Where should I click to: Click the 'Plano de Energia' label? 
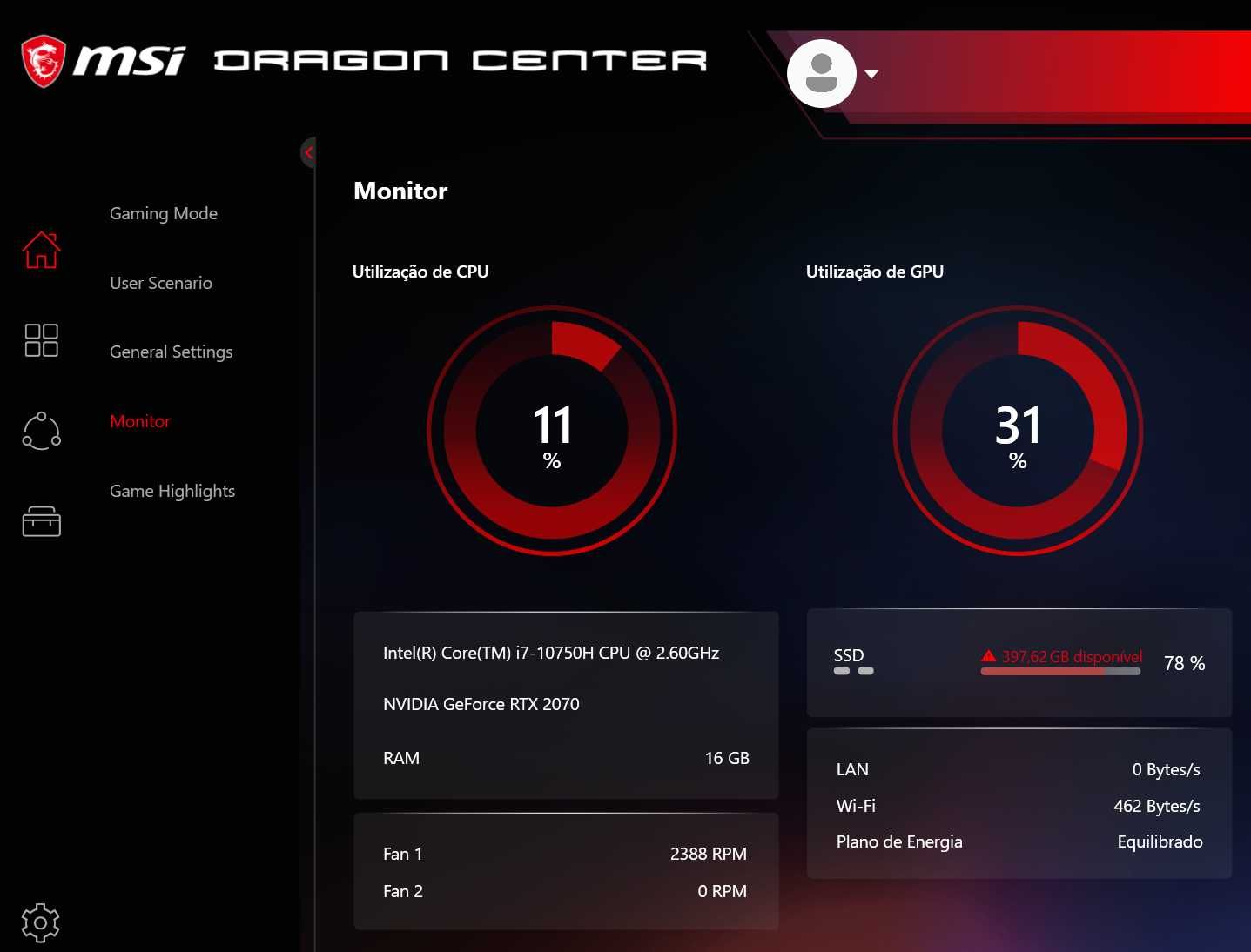click(x=899, y=841)
